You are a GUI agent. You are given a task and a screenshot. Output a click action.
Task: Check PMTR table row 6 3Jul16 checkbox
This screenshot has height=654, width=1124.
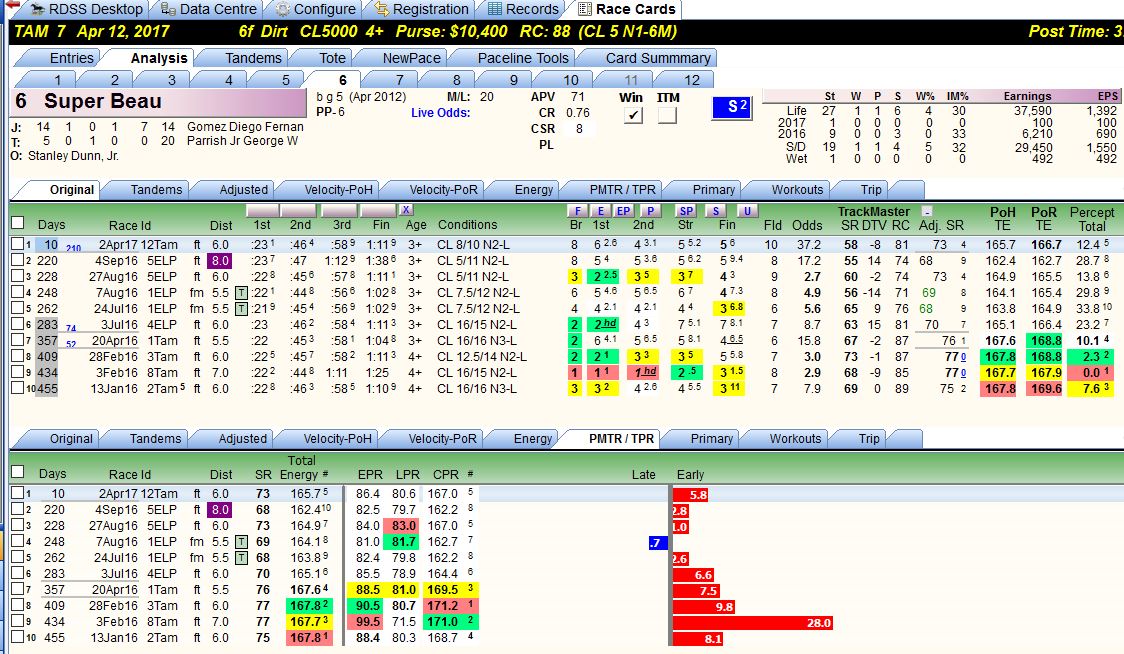click(17, 573)
